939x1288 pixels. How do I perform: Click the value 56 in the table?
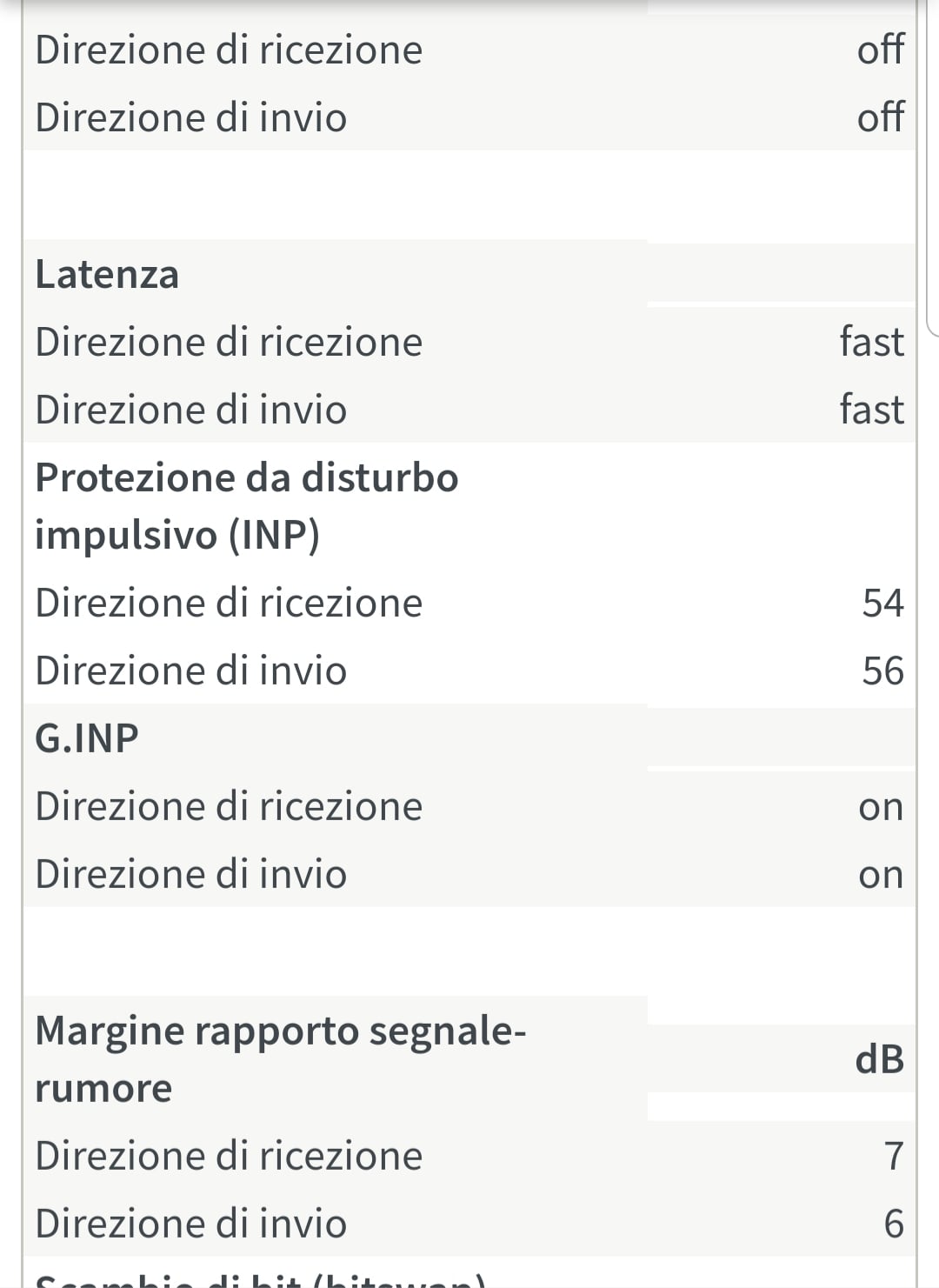pos(882,671)
